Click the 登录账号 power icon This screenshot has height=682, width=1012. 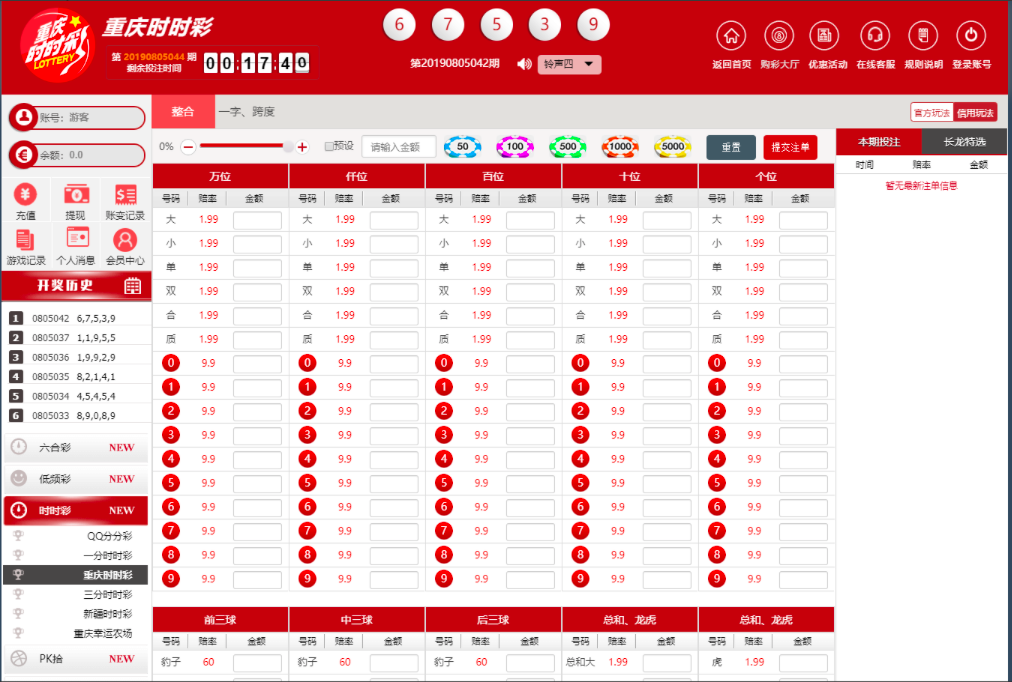point(970,36)
